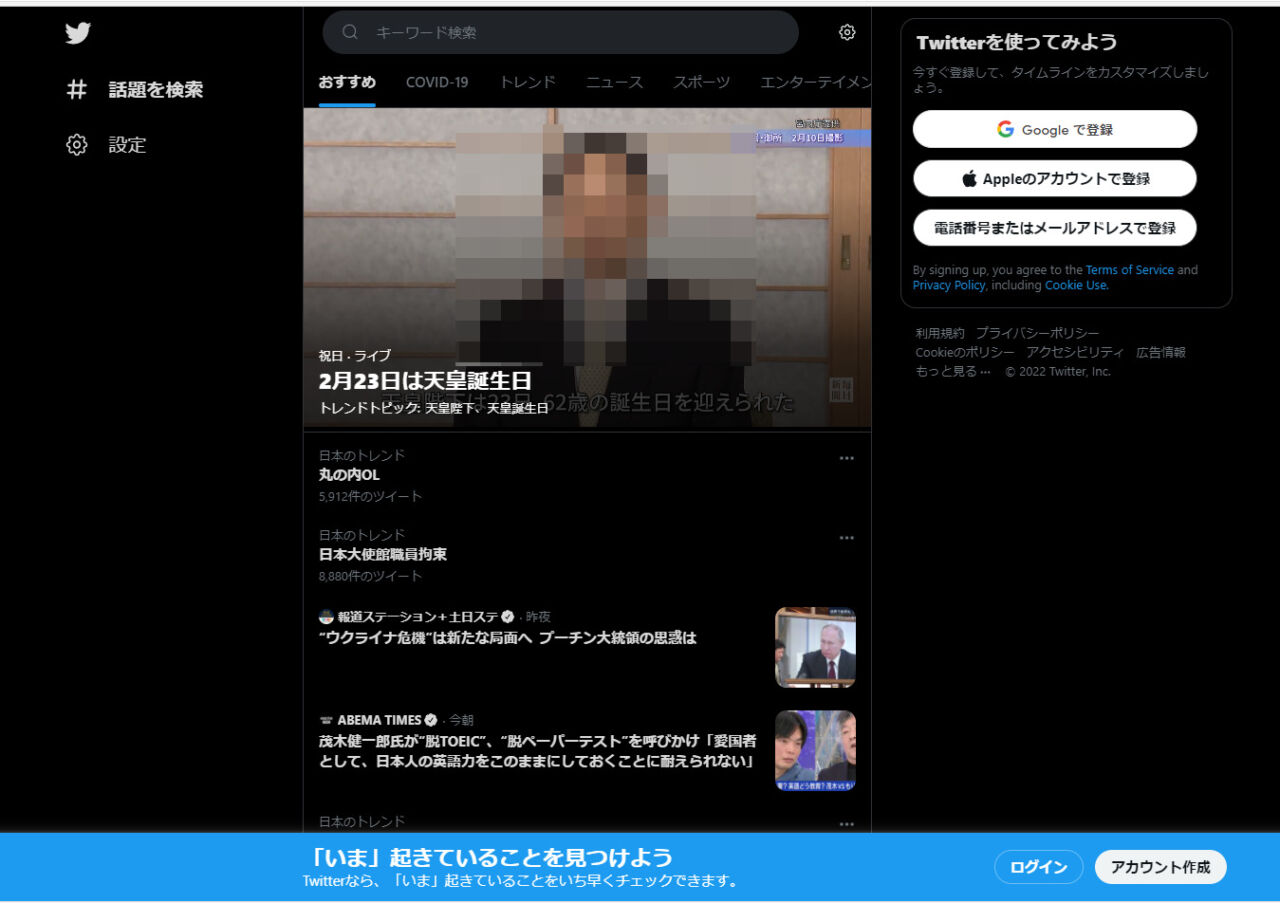This screenshot has height=903, width=1280.
Task: Open more options for 日本大使館職員拘束 trend
Action: (847, 538)
